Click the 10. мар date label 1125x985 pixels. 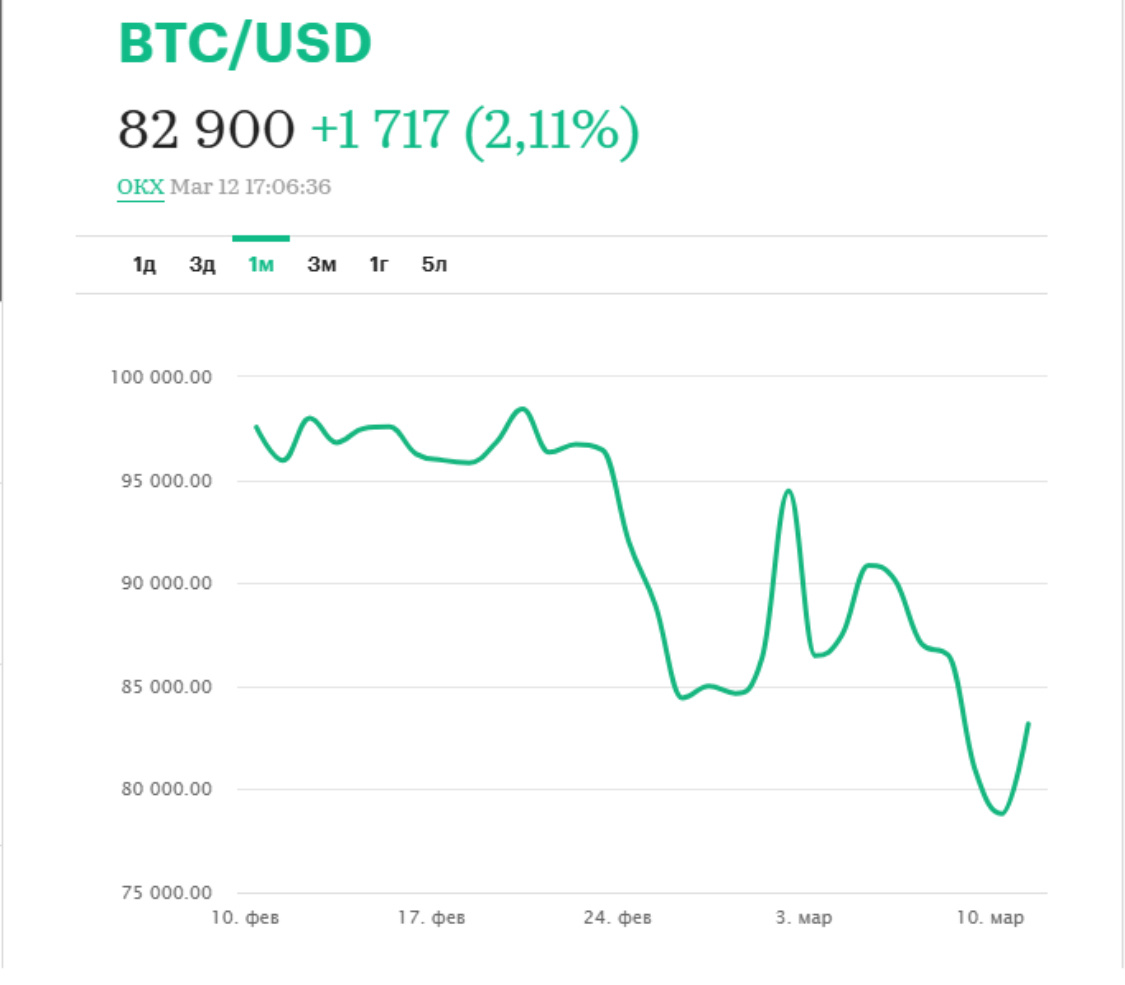[989, 918]
